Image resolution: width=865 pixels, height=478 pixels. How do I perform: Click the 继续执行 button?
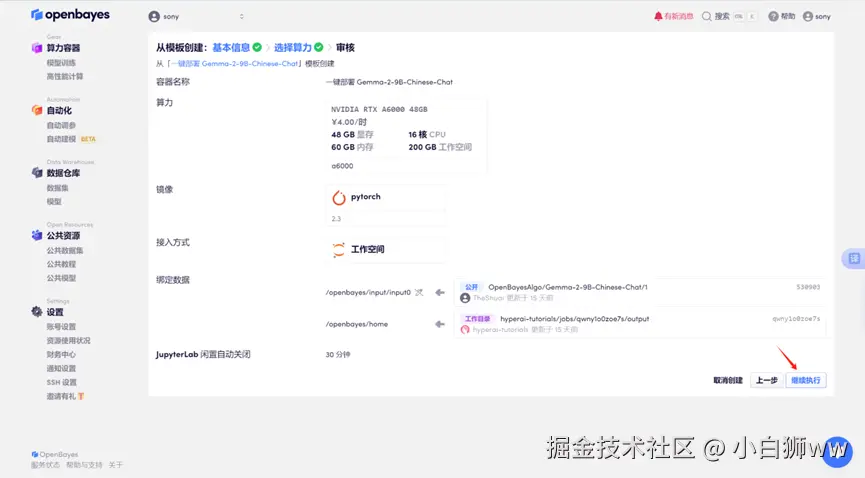pos(805,380)
